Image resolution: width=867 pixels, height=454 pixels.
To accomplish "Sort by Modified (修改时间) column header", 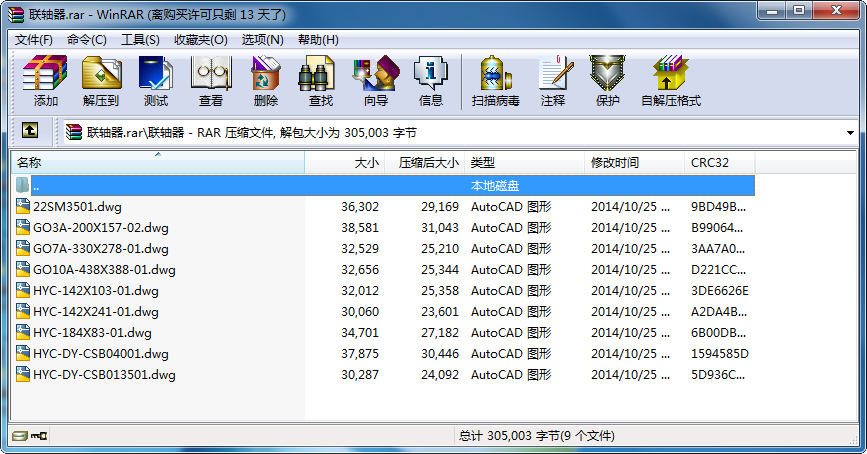I will click(x=634, y=163).
